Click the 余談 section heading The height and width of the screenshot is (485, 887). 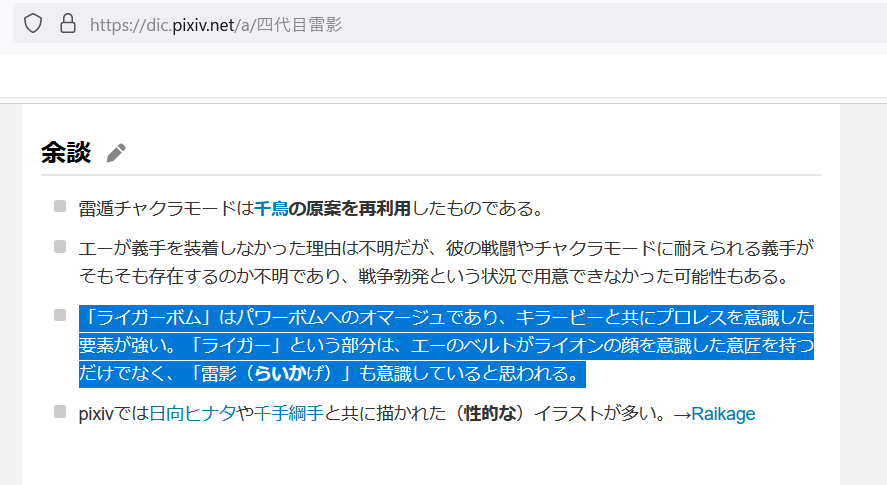66,153
